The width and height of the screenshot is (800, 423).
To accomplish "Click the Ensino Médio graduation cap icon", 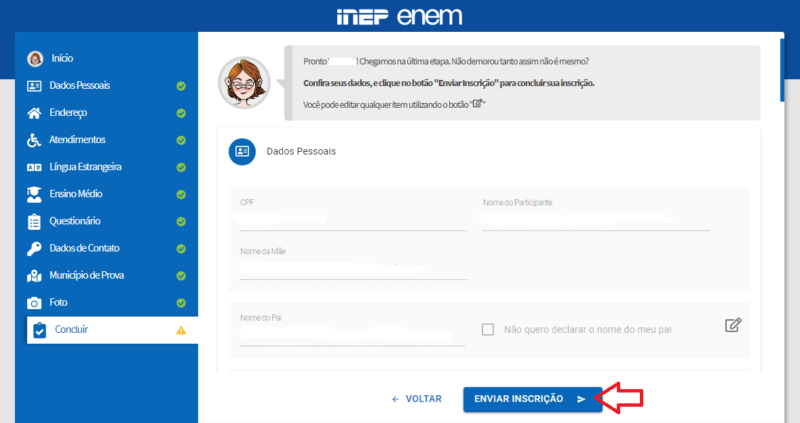I will (x=35, y=194).
